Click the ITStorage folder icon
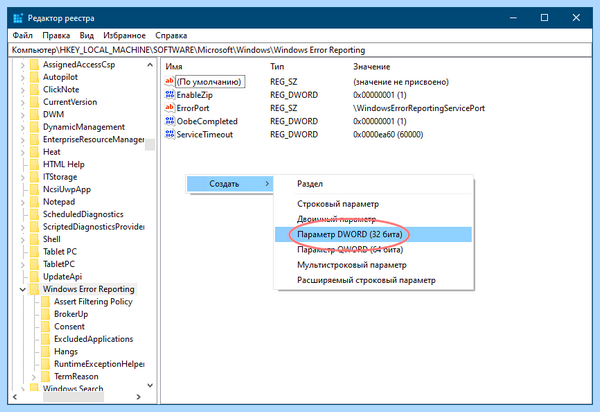Viewport: 600px width, 412px height. [34, 177]
